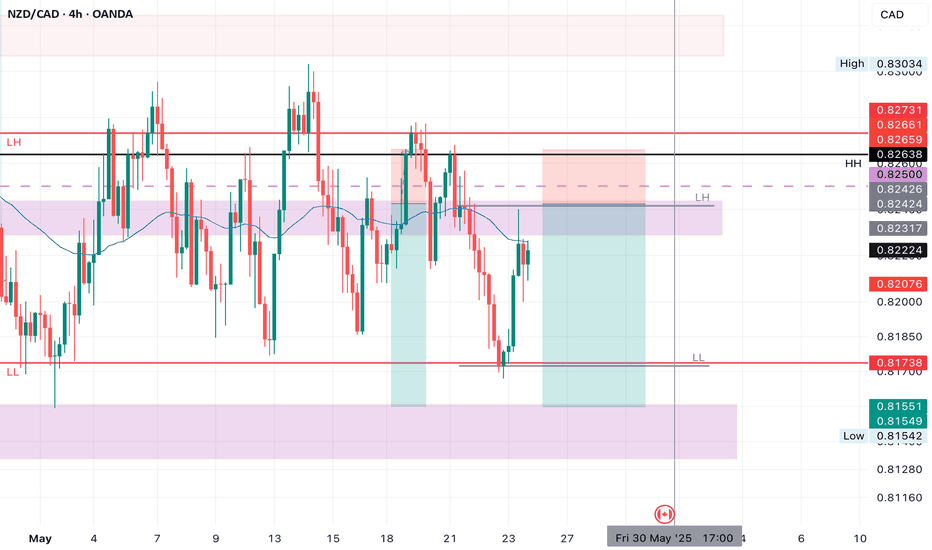Click the red 0.82661 price tag
Screen dimensions: 932x550
pos(898,125)
